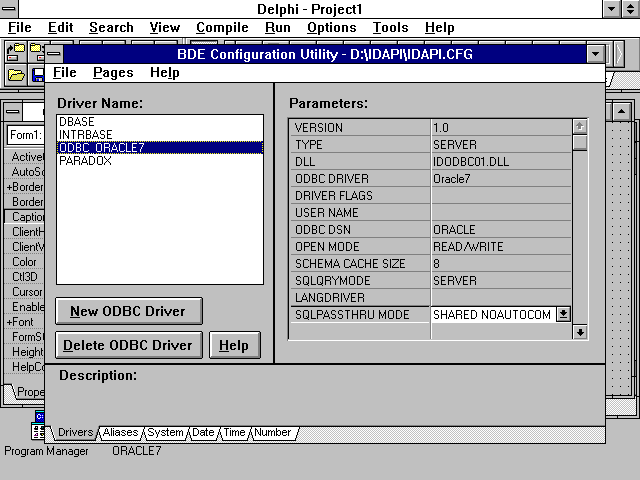
Task: Select PARADOX in the Driver Name list
Action: [85, 160]
